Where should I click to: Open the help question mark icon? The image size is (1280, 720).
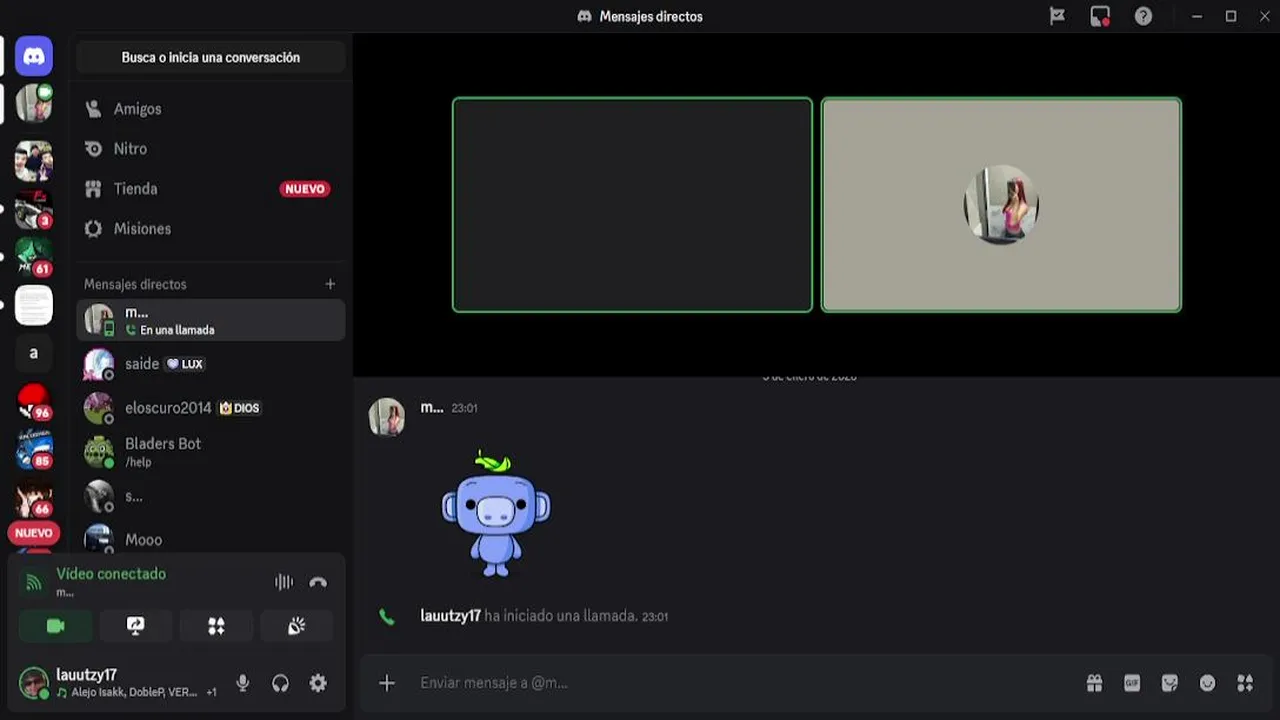pyautogui.click(x=1143, y=16)
